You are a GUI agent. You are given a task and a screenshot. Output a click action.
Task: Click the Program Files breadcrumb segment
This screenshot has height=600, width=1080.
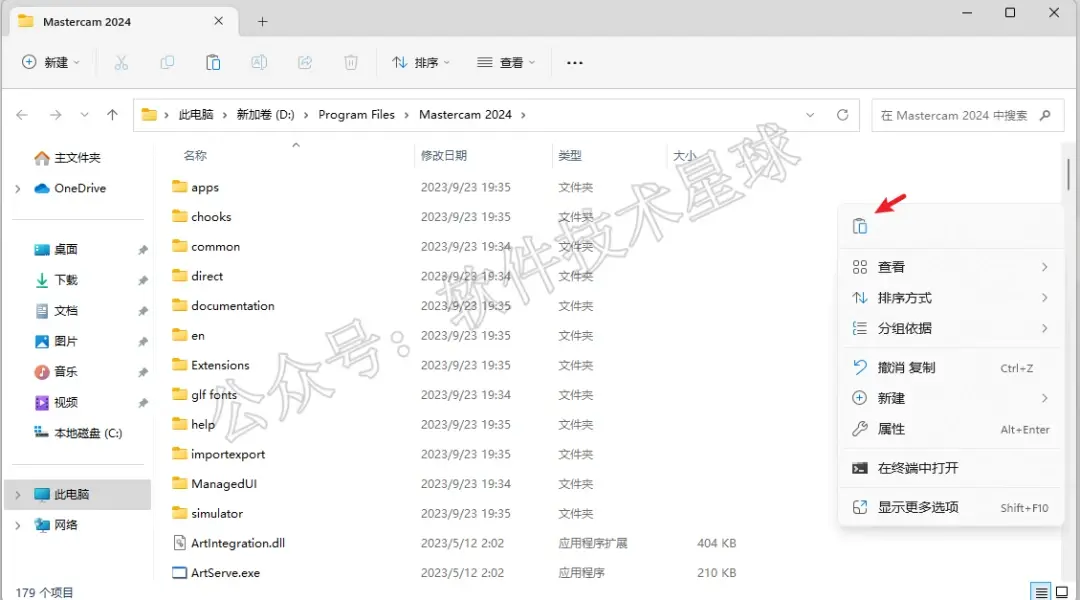(357, 115)
